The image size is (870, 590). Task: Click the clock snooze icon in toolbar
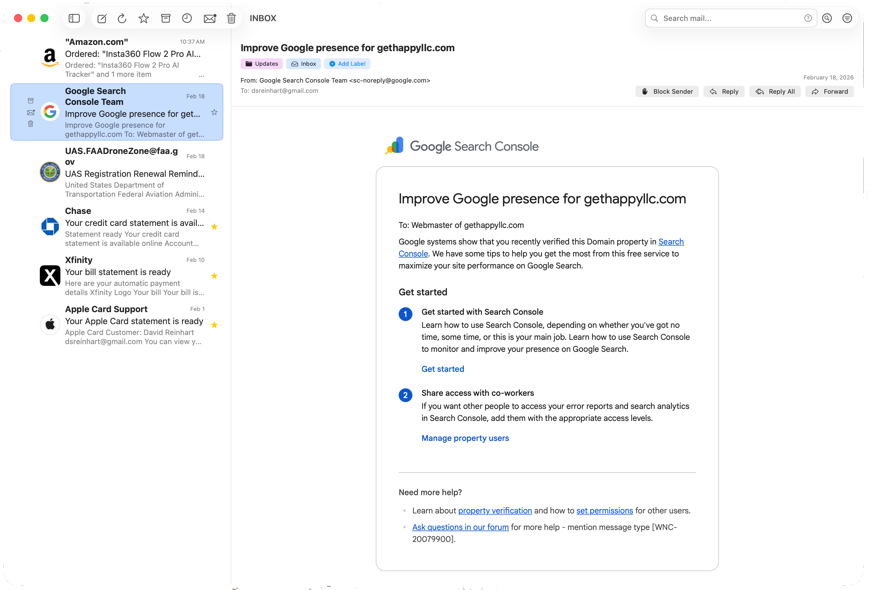[x=187, y=18]
